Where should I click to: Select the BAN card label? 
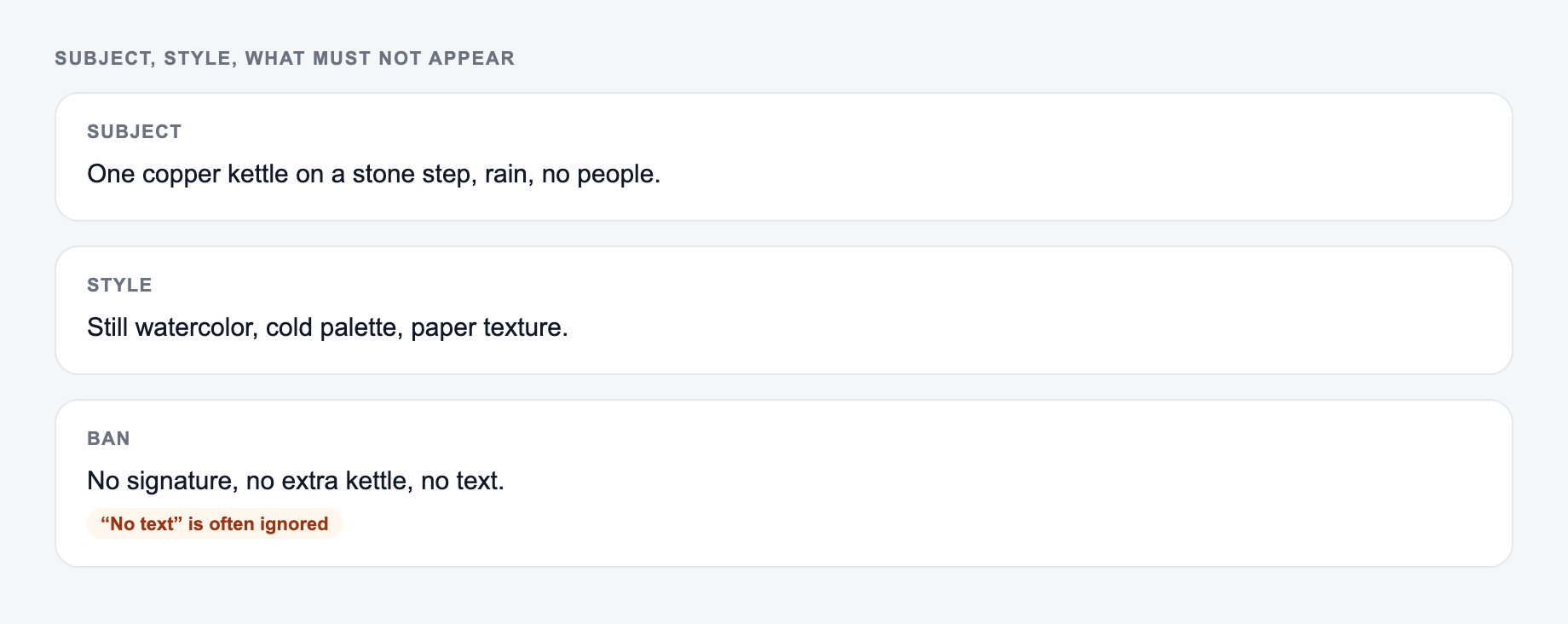[108, 439]
